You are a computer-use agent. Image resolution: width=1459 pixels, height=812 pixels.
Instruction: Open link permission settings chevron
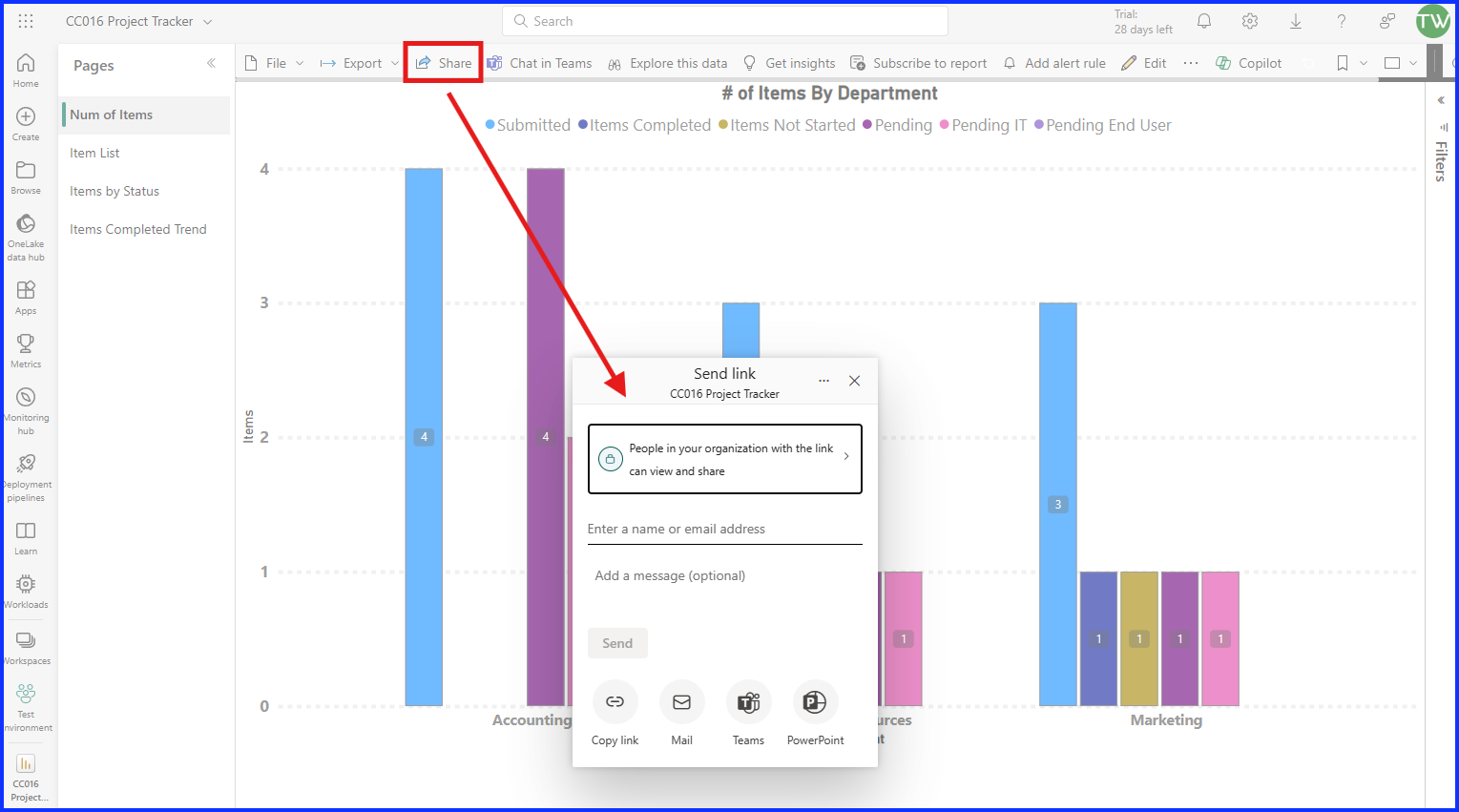coord(846,456)
